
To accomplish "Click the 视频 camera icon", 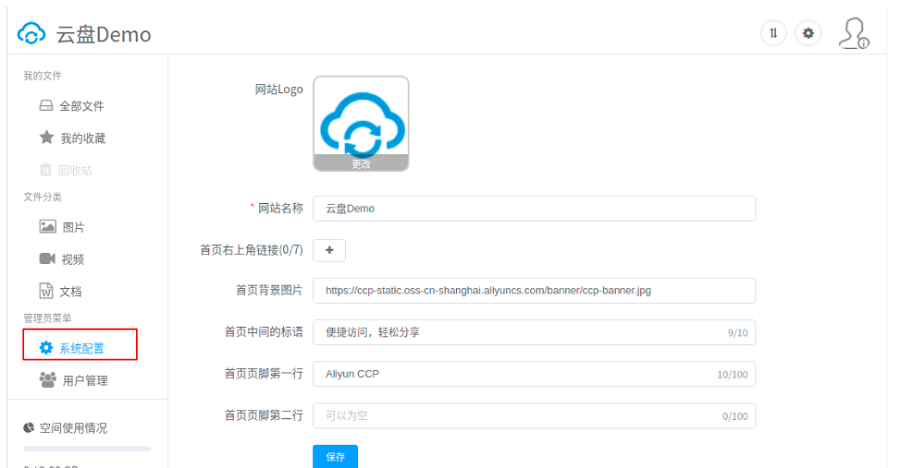I will tap(46, 259).
